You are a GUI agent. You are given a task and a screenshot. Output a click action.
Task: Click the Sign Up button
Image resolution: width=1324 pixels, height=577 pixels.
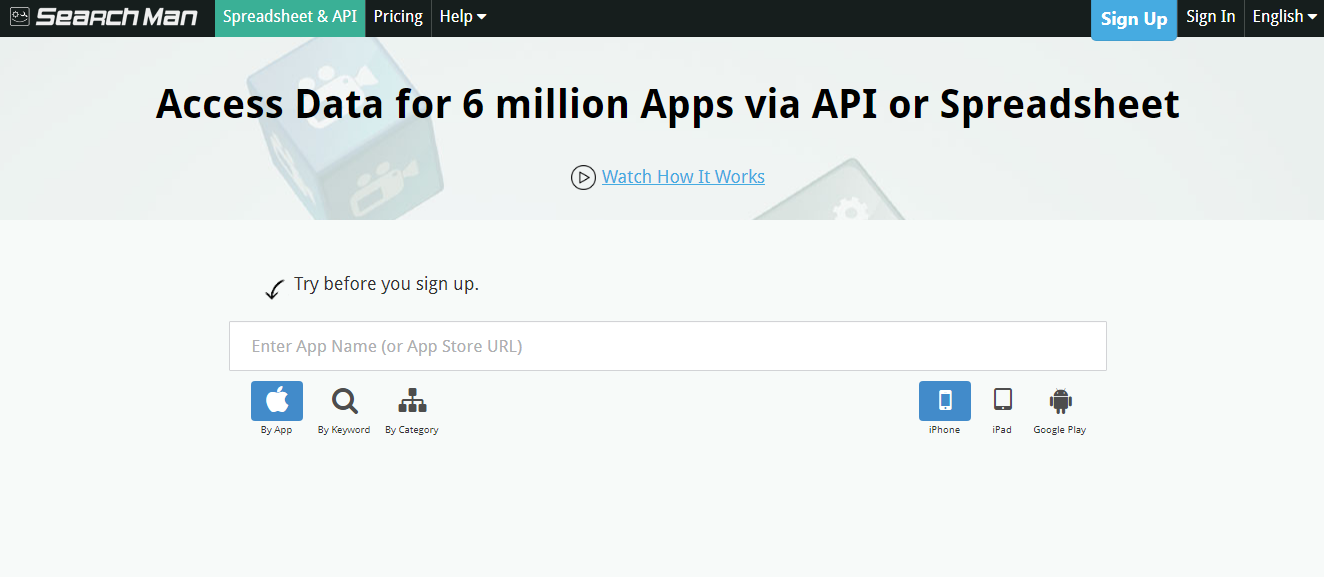(1134, 19)
